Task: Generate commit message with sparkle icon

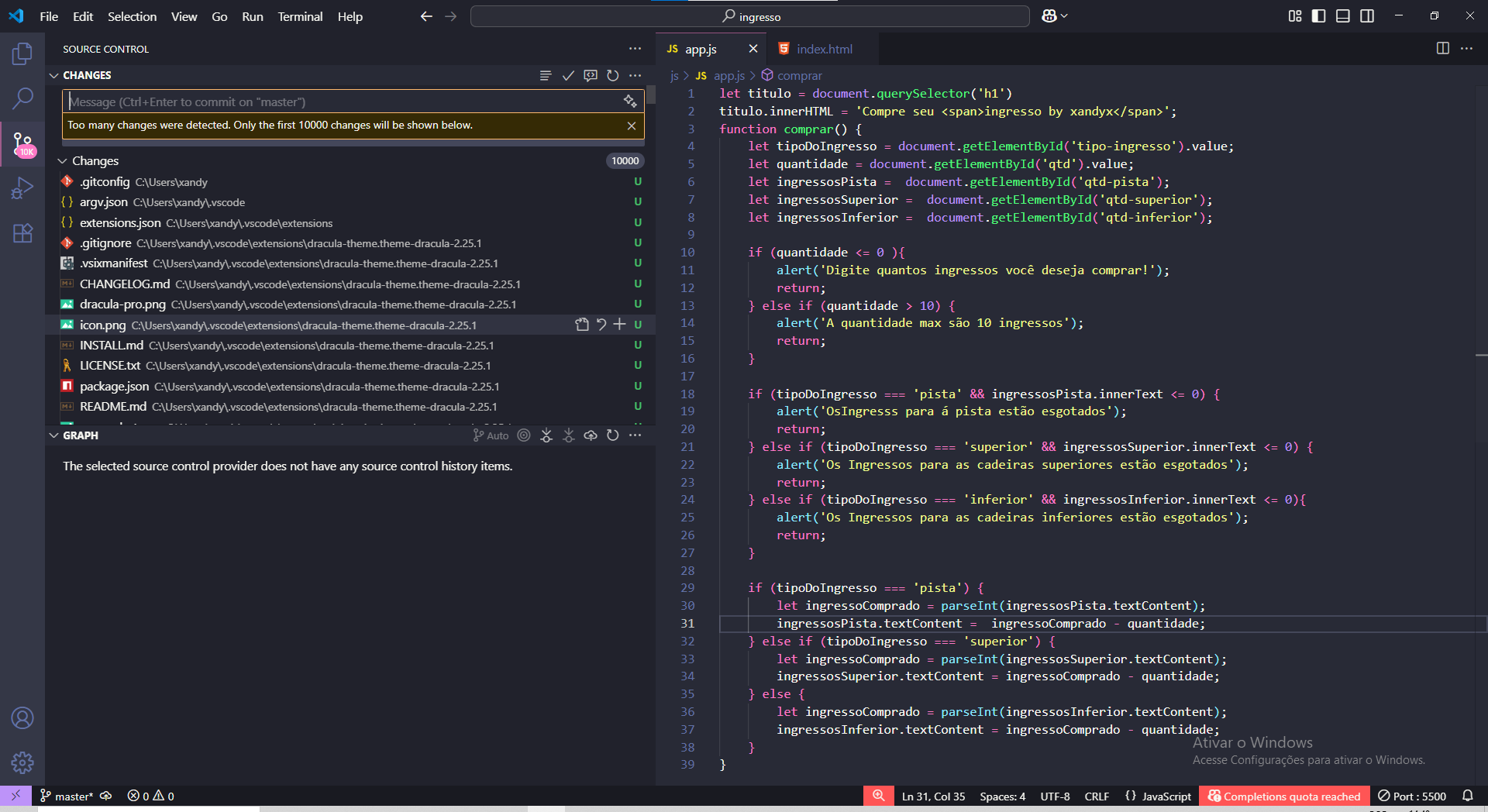Action: coord(630,101)
